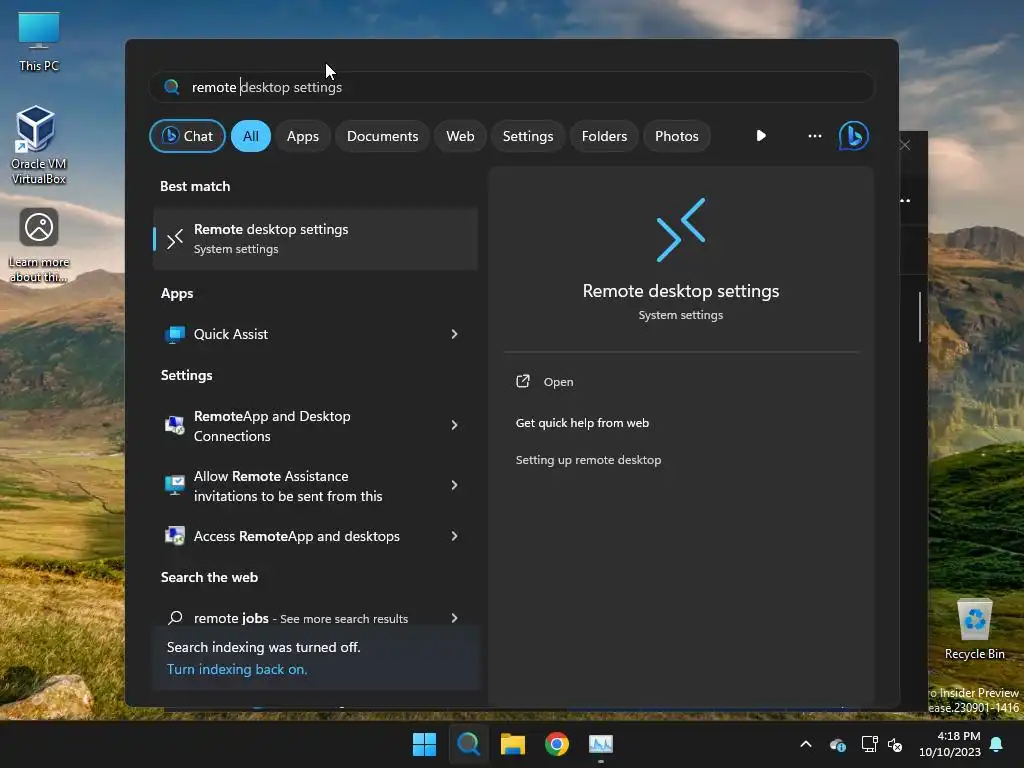Show more filters with the arrow button

[761, 136]
